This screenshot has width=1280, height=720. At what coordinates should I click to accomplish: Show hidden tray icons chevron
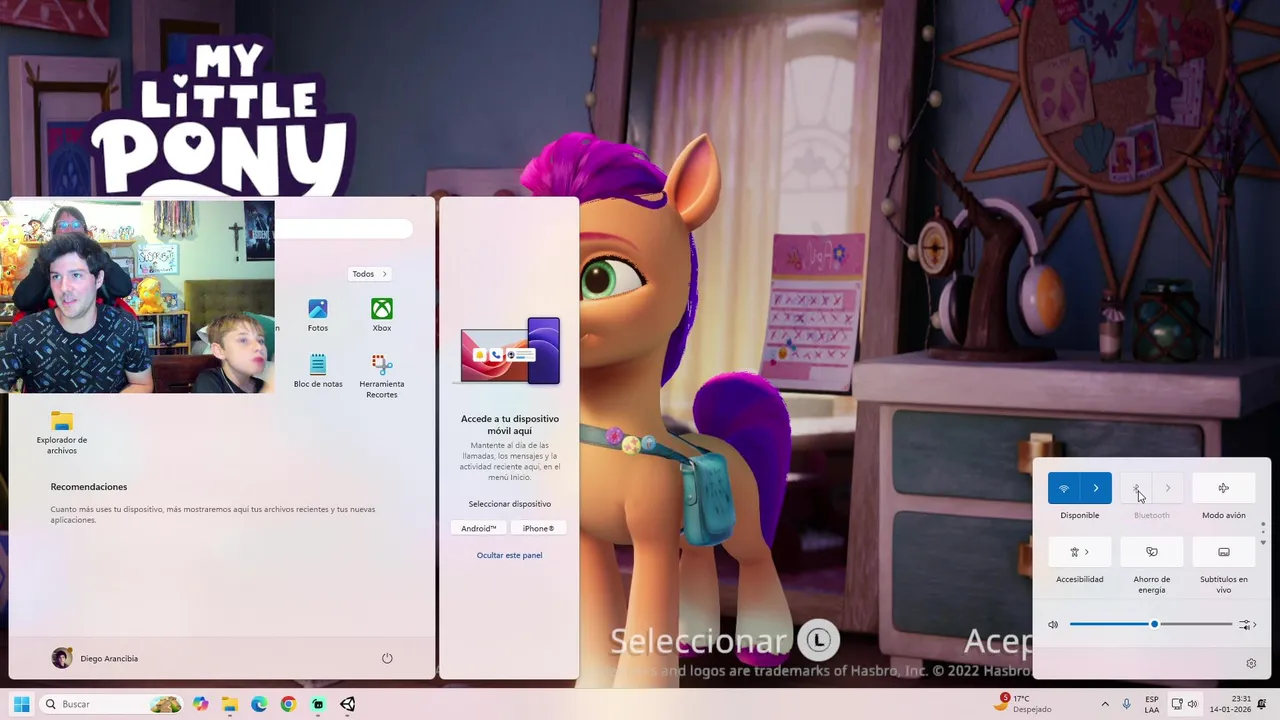point(1105,704)
